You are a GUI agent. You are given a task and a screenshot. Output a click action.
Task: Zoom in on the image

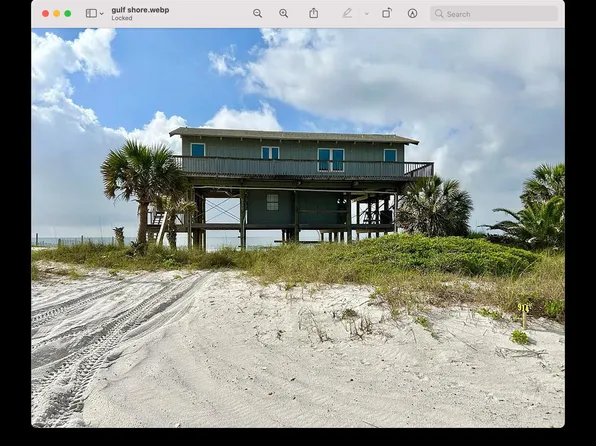pos(284,14)
